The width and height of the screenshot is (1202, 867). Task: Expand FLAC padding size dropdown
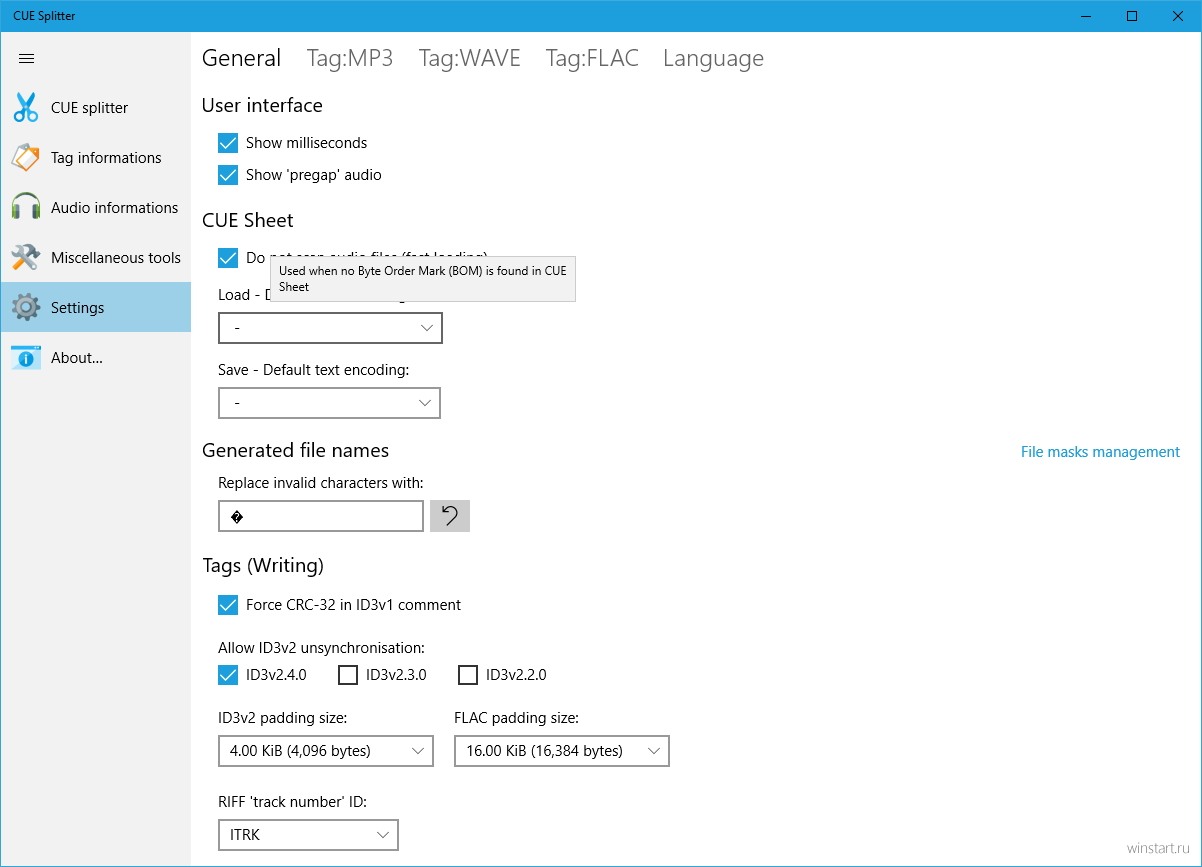click(x=562, y=751)
